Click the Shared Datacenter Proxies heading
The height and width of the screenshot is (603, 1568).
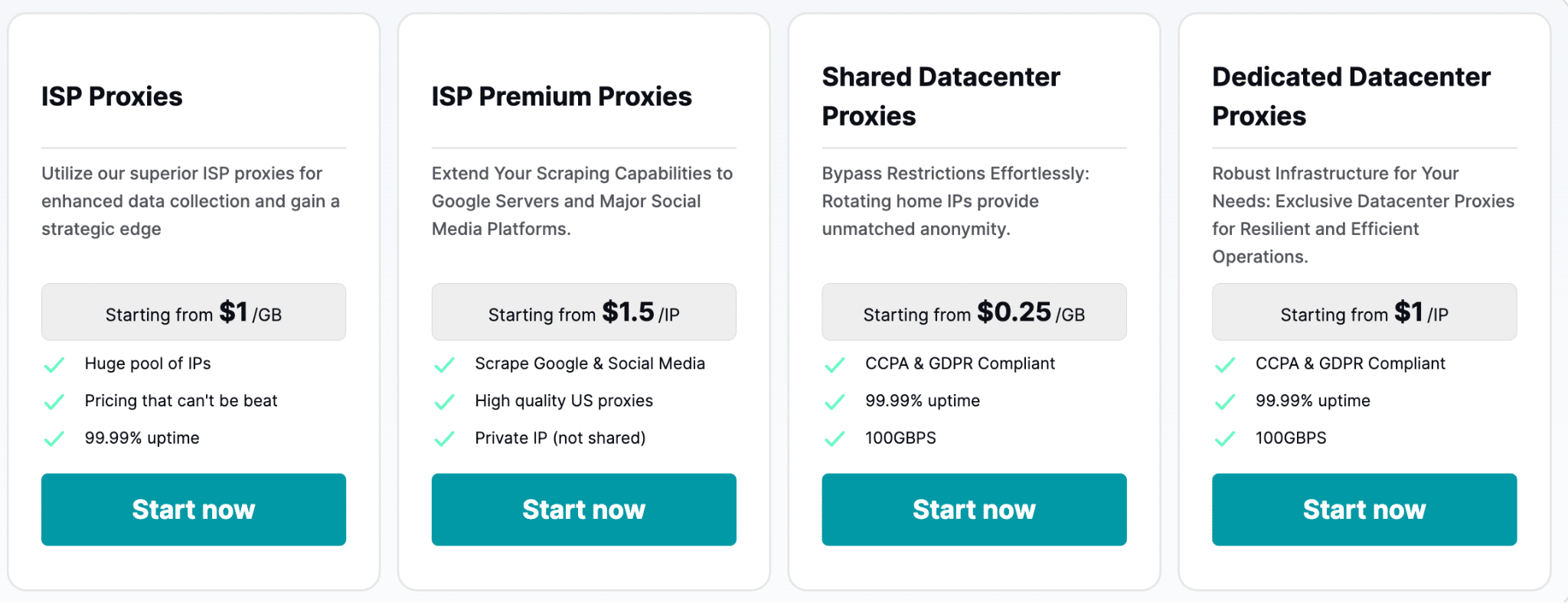pyautogui.click(x=941, y=96)
